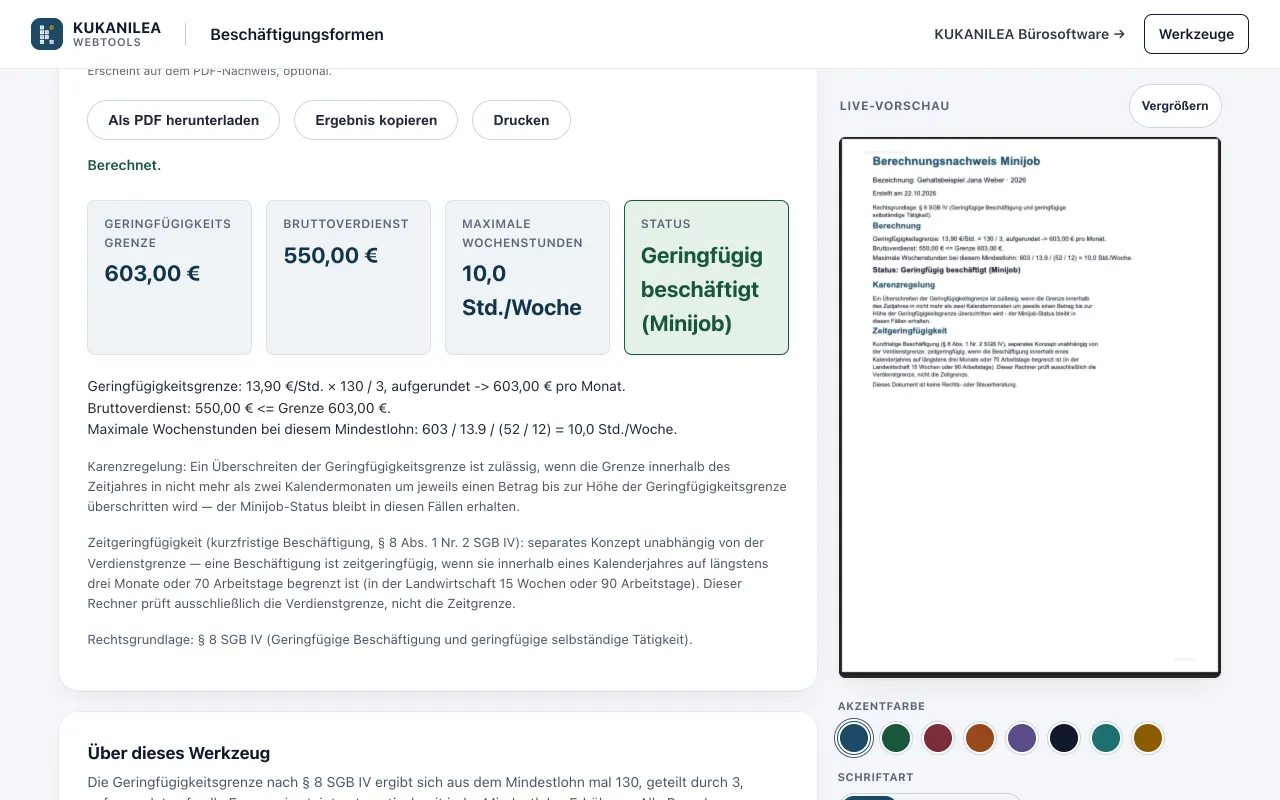Click the Karenzregelung paragraph
The height and width of the screenshot is (800, 1280).
tap(438, 487)
